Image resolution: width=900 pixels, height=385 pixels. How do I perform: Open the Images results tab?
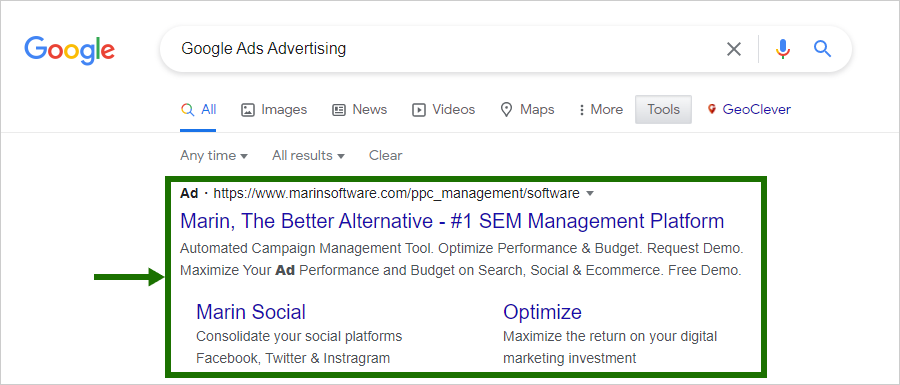coord(274,110)
